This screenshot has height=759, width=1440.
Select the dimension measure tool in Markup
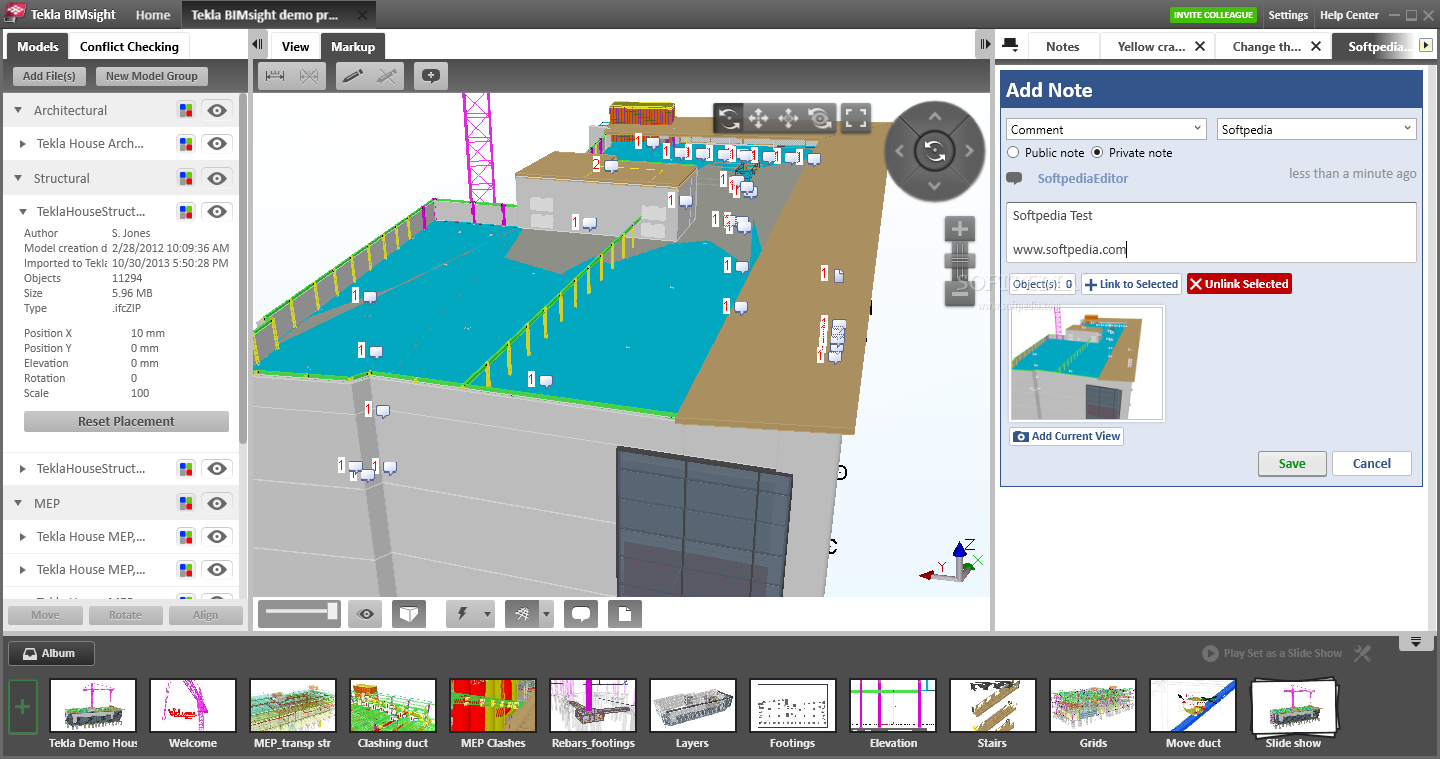[x=275, y=76]
